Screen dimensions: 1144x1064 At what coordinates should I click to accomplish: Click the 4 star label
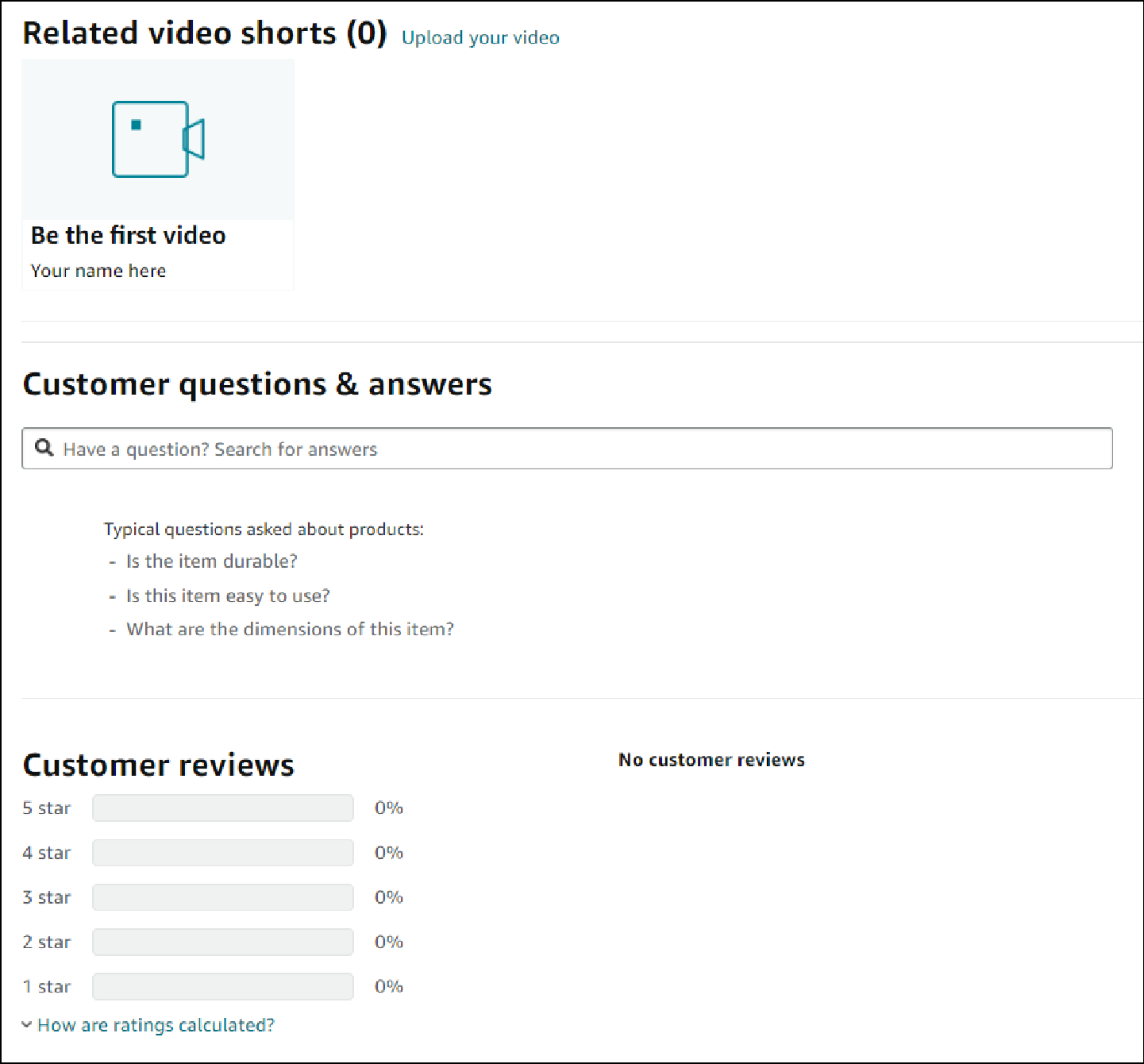click(x=47, y=853)
